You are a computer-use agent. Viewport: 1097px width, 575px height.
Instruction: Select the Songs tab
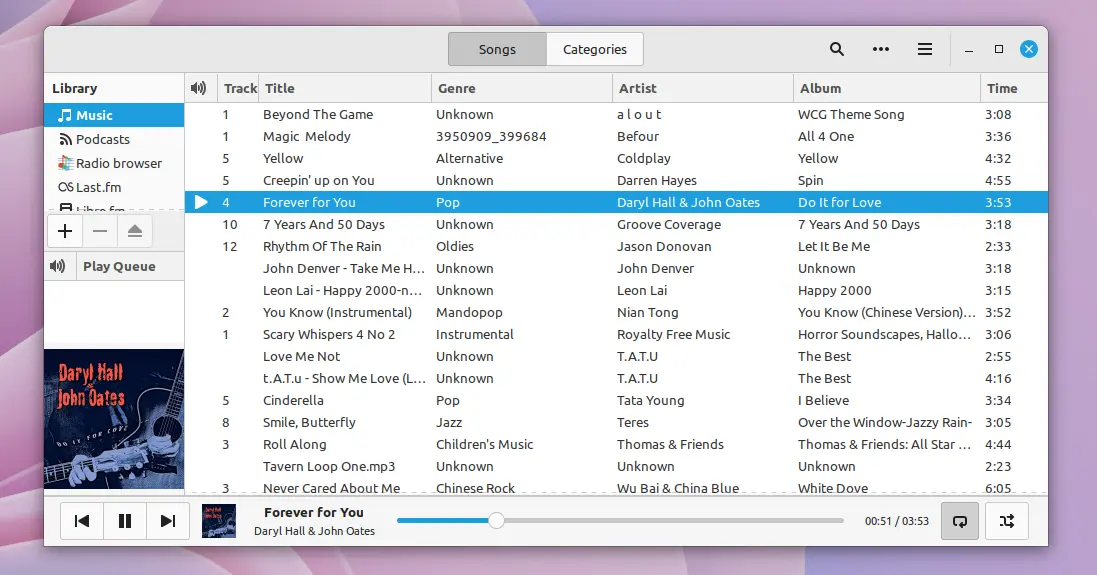pos(497,49)
